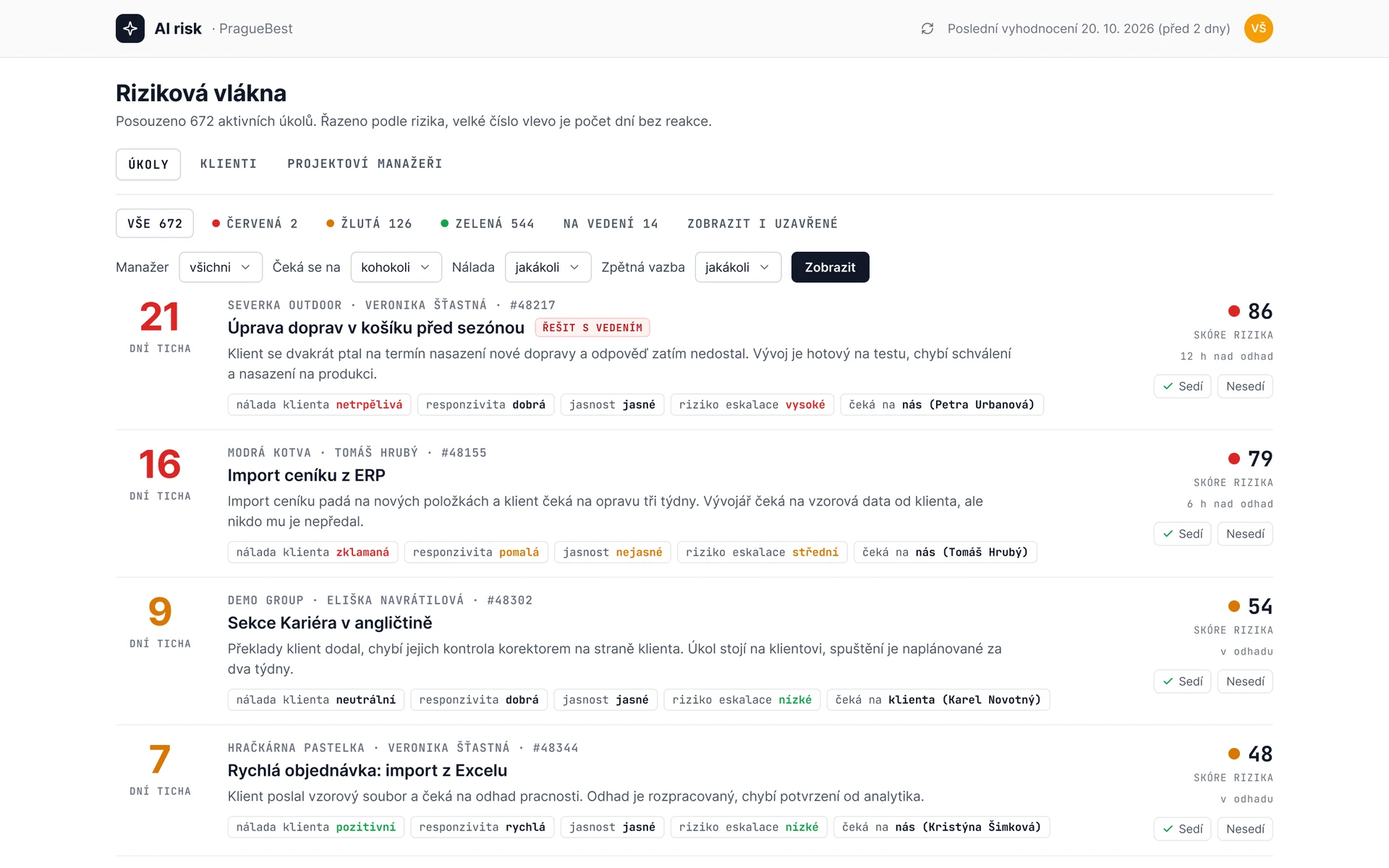Click the Zobrazit button
Image resolution: width=1389 pixels, height=868 pixels.
click(830, 267)
